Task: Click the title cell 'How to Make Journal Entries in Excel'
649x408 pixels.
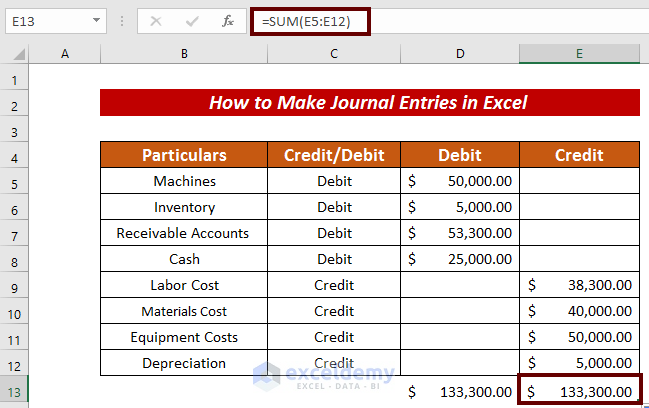Action: [x=370, y=102]
